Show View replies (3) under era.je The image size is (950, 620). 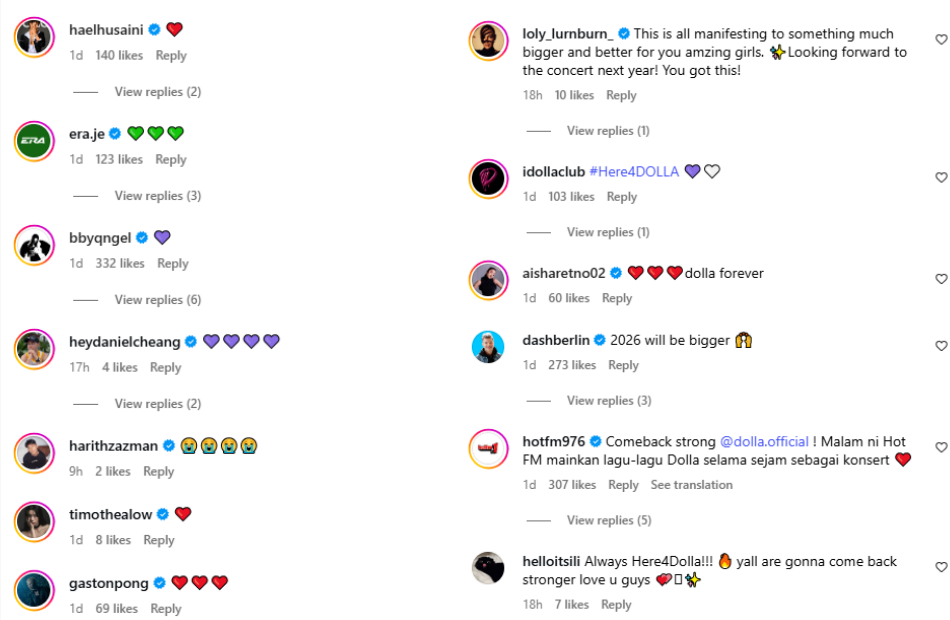[157, 196]
